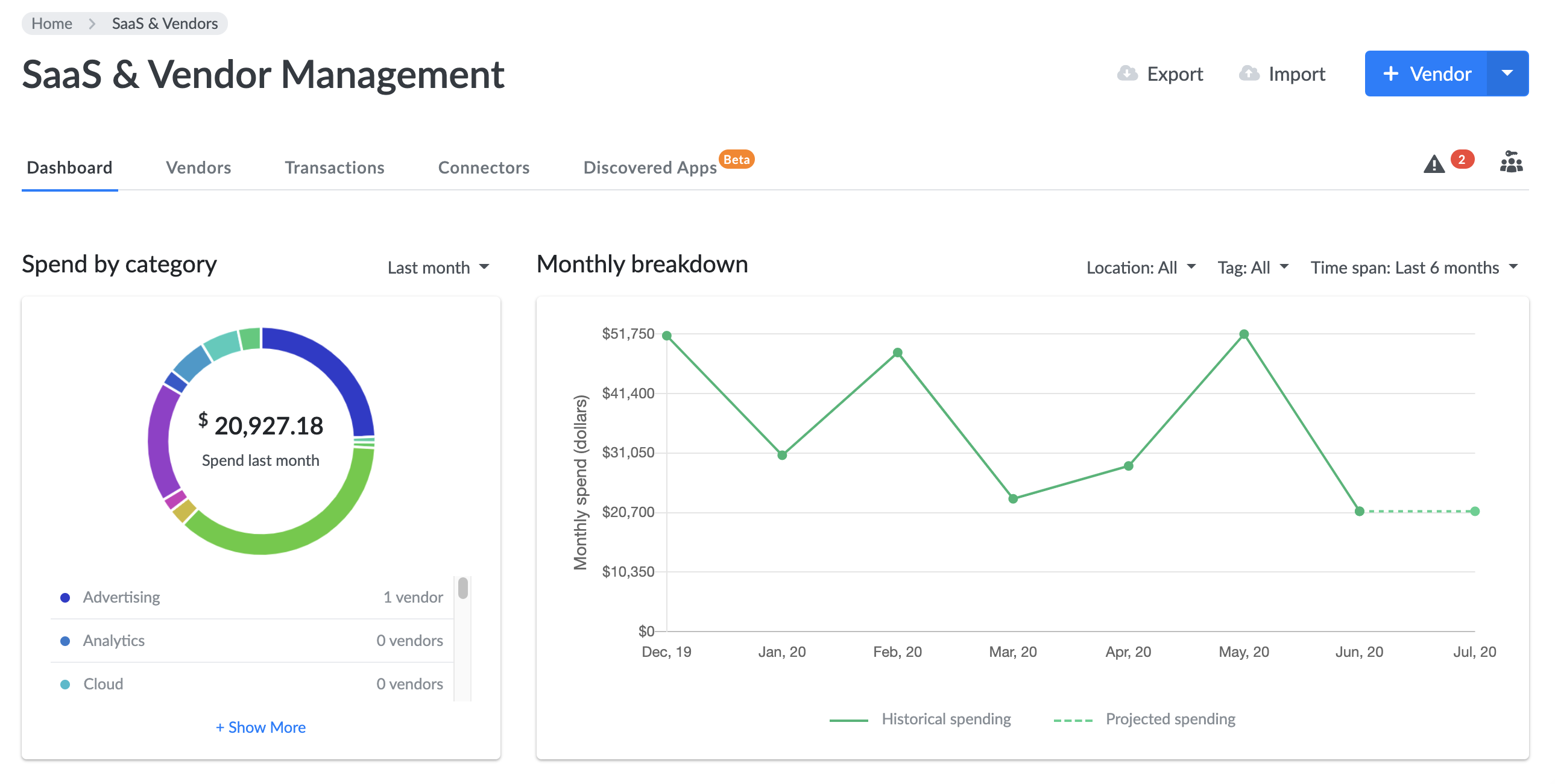The height and width of the screenshot is (784, 1555).
Task: Click the $20,700 y-axis label
Action: (628, 512)
